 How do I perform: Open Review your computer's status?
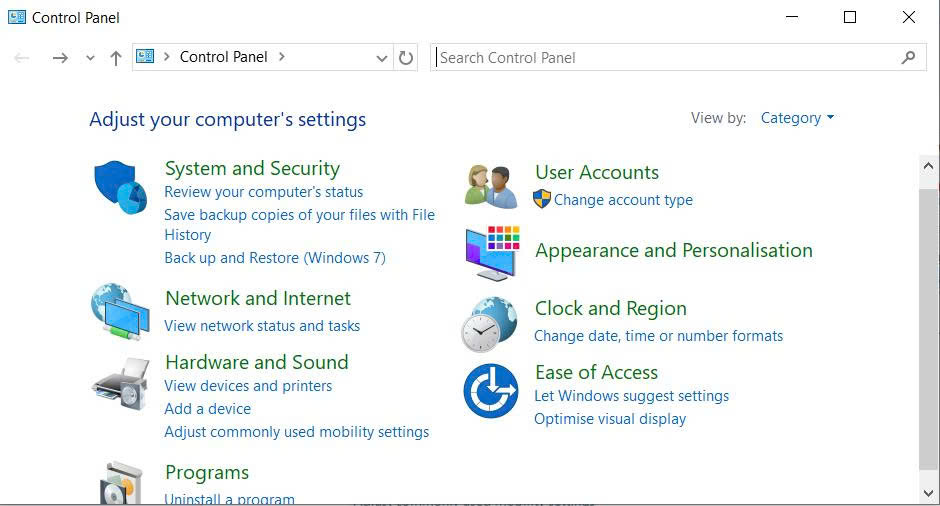(x=264, y=192)
